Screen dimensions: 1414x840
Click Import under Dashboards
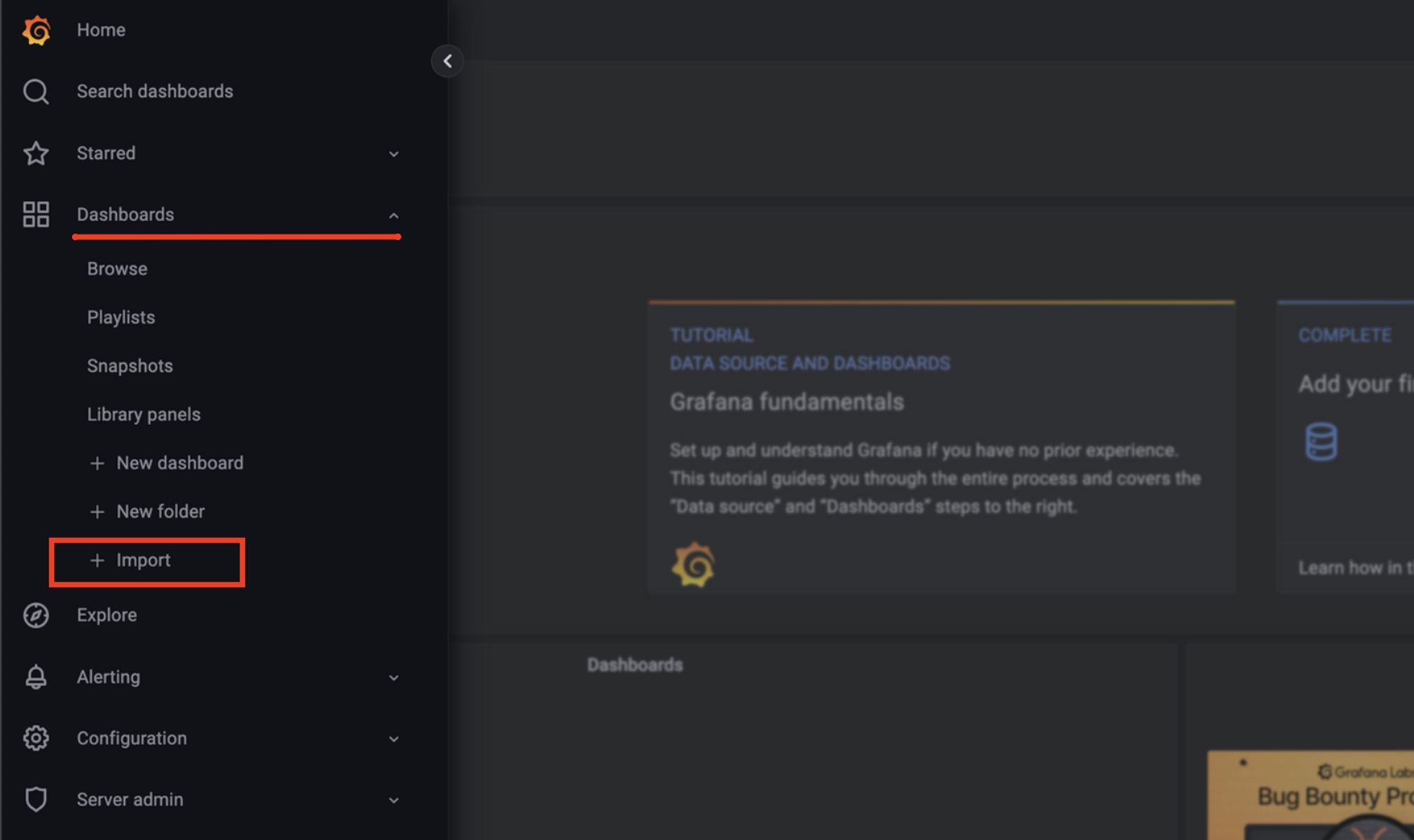[143, 561]
